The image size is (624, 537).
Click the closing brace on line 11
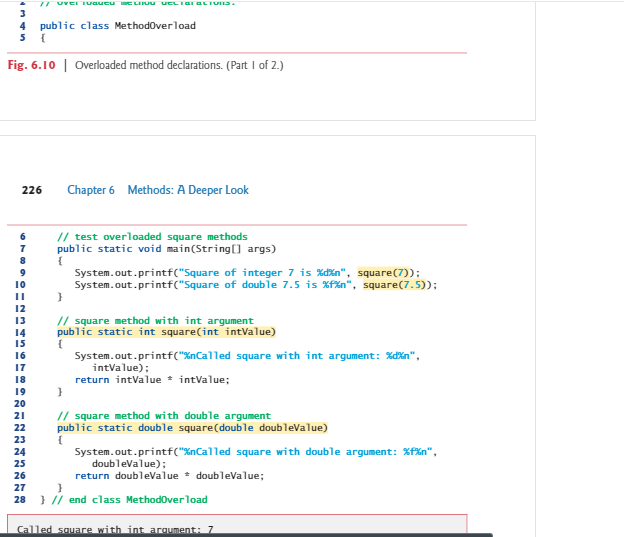[x=60, y=297]
